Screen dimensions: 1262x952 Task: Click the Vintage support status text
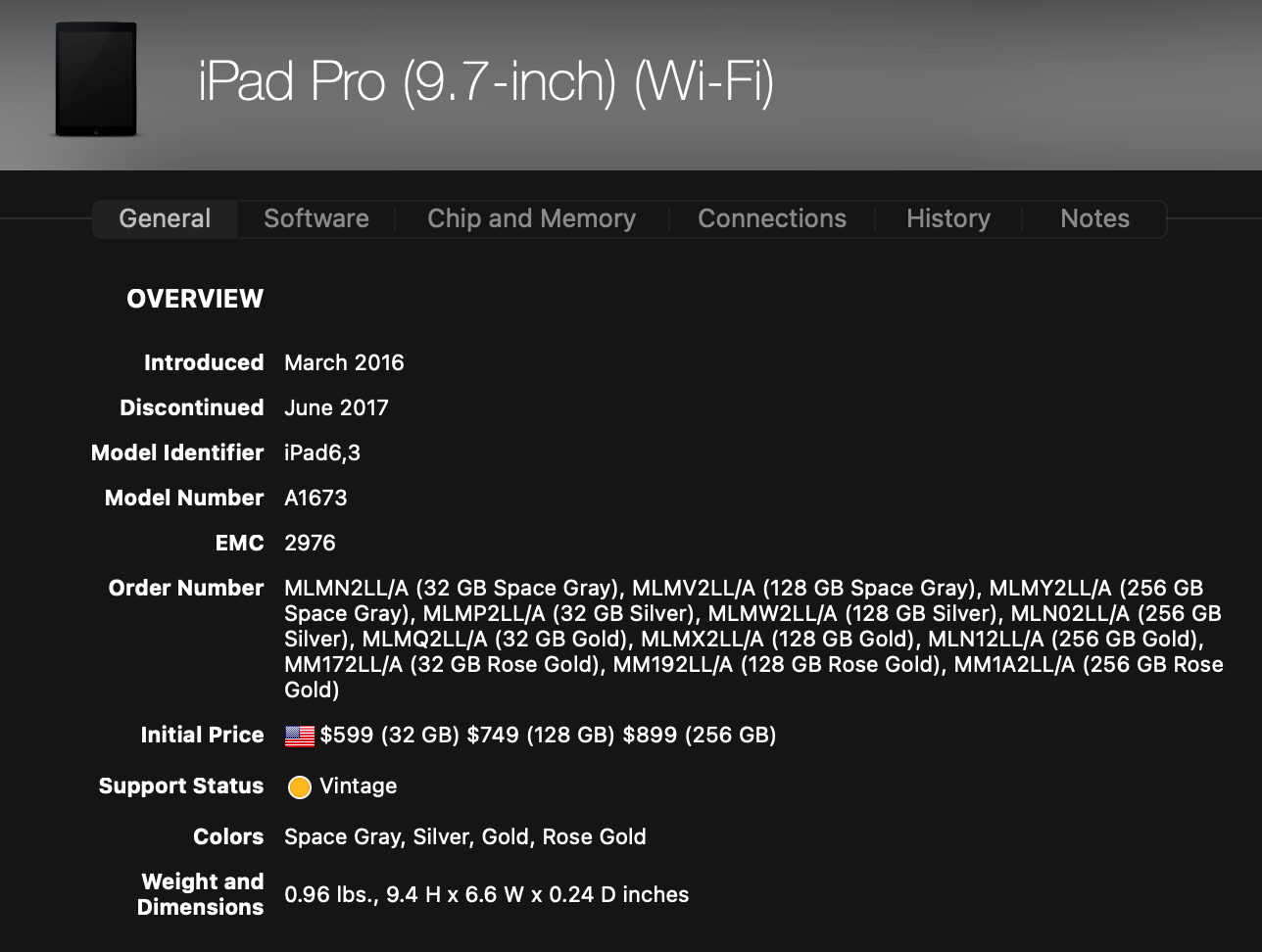tap(359, 785)
